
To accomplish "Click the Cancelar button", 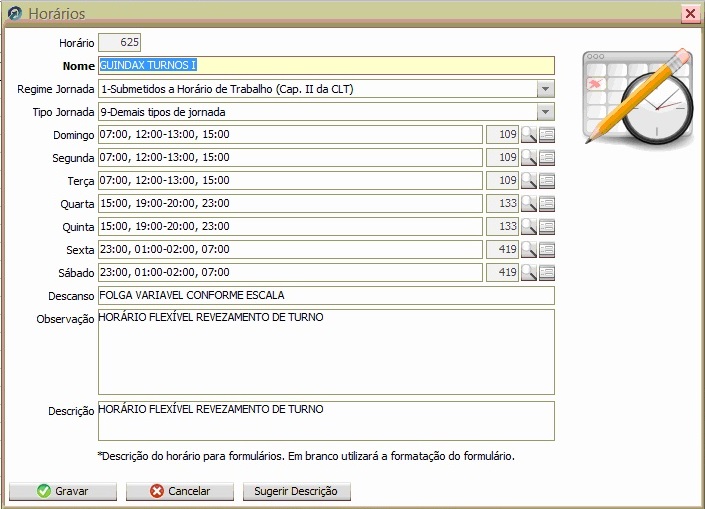I will pos(180,491).
